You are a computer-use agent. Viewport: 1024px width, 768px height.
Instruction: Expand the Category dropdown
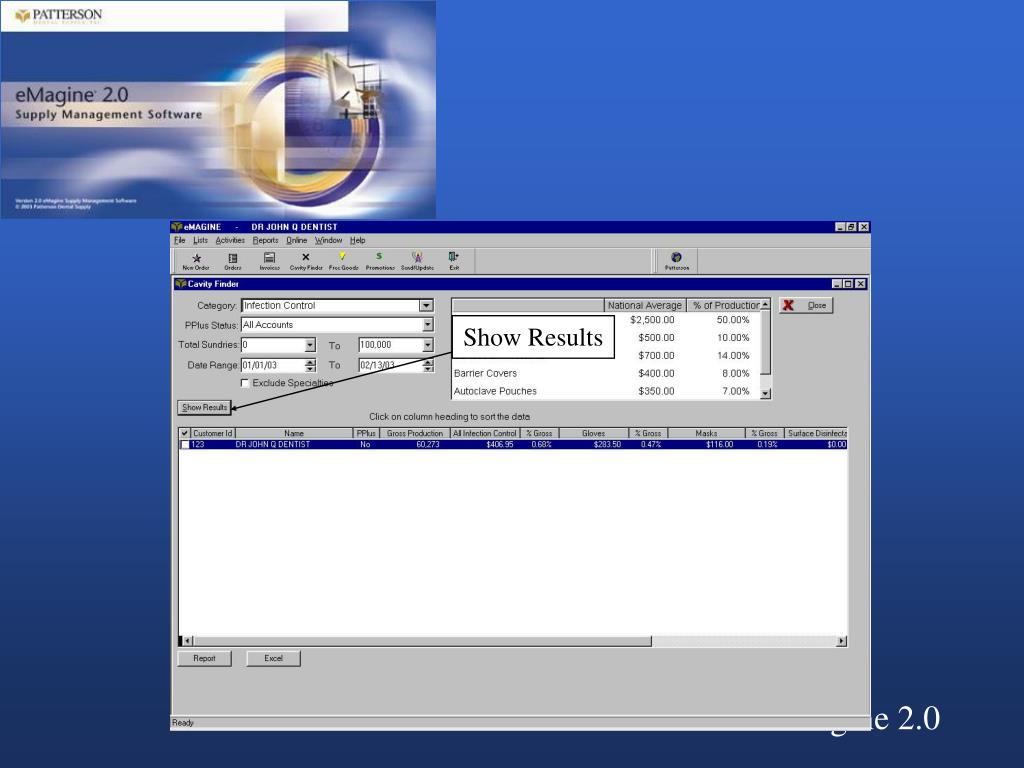click(426, 306)
